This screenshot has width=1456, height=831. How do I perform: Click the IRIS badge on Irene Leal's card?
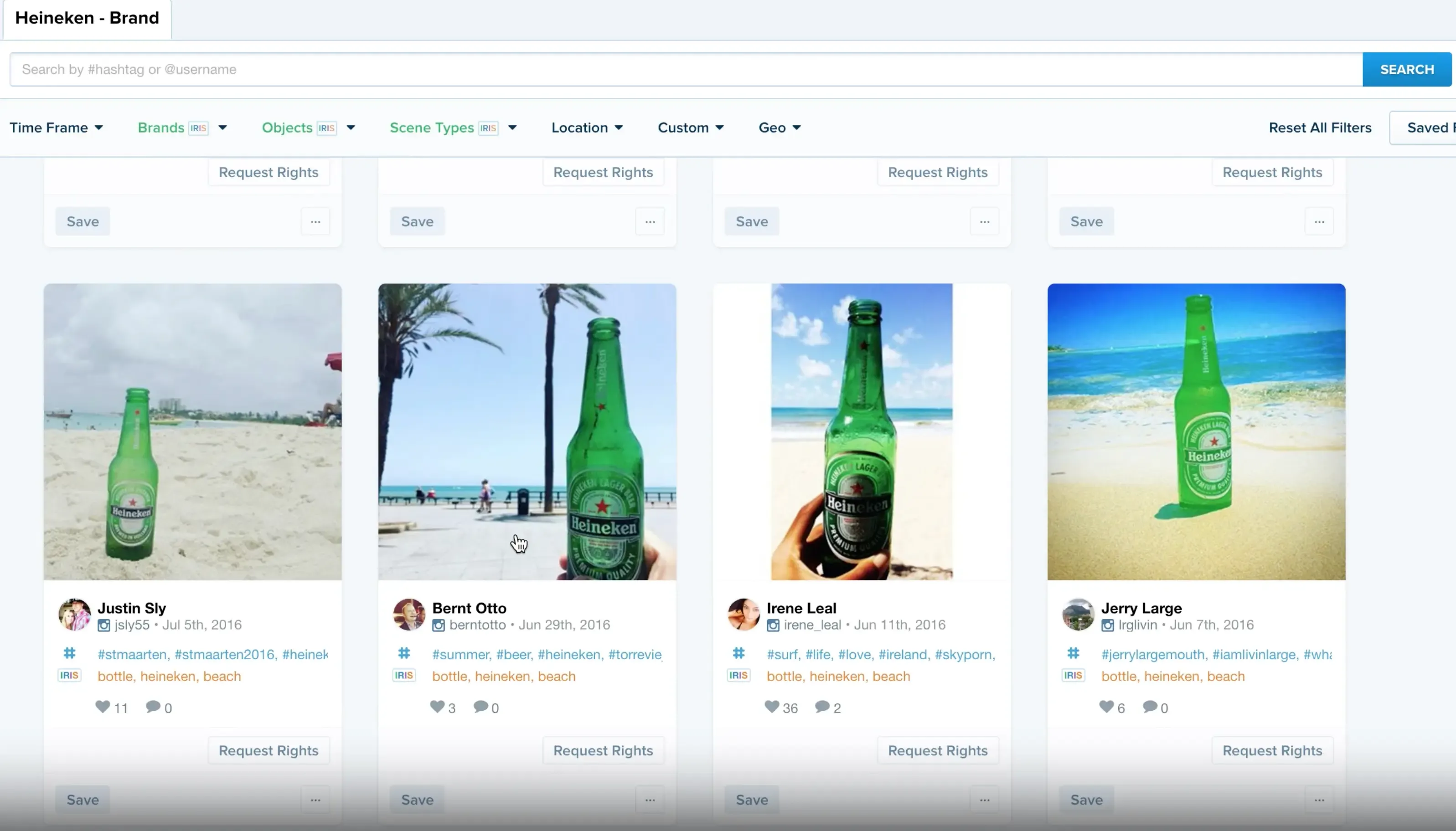[x=739, y=675]
